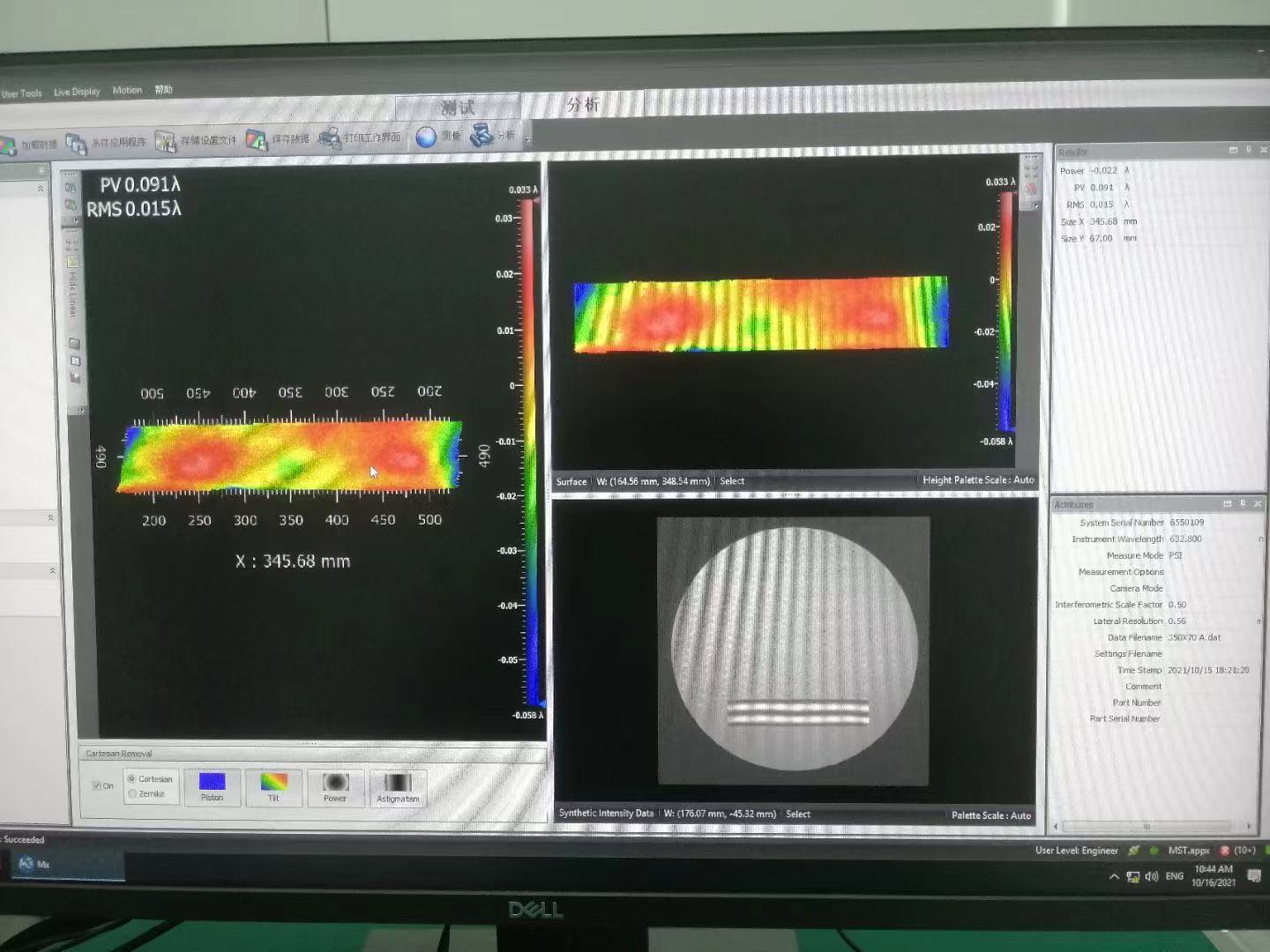Click the 保存数据 save data icon
This screenshot has width=1270, height=952.
pyautogui.click(x=257, y=139)
